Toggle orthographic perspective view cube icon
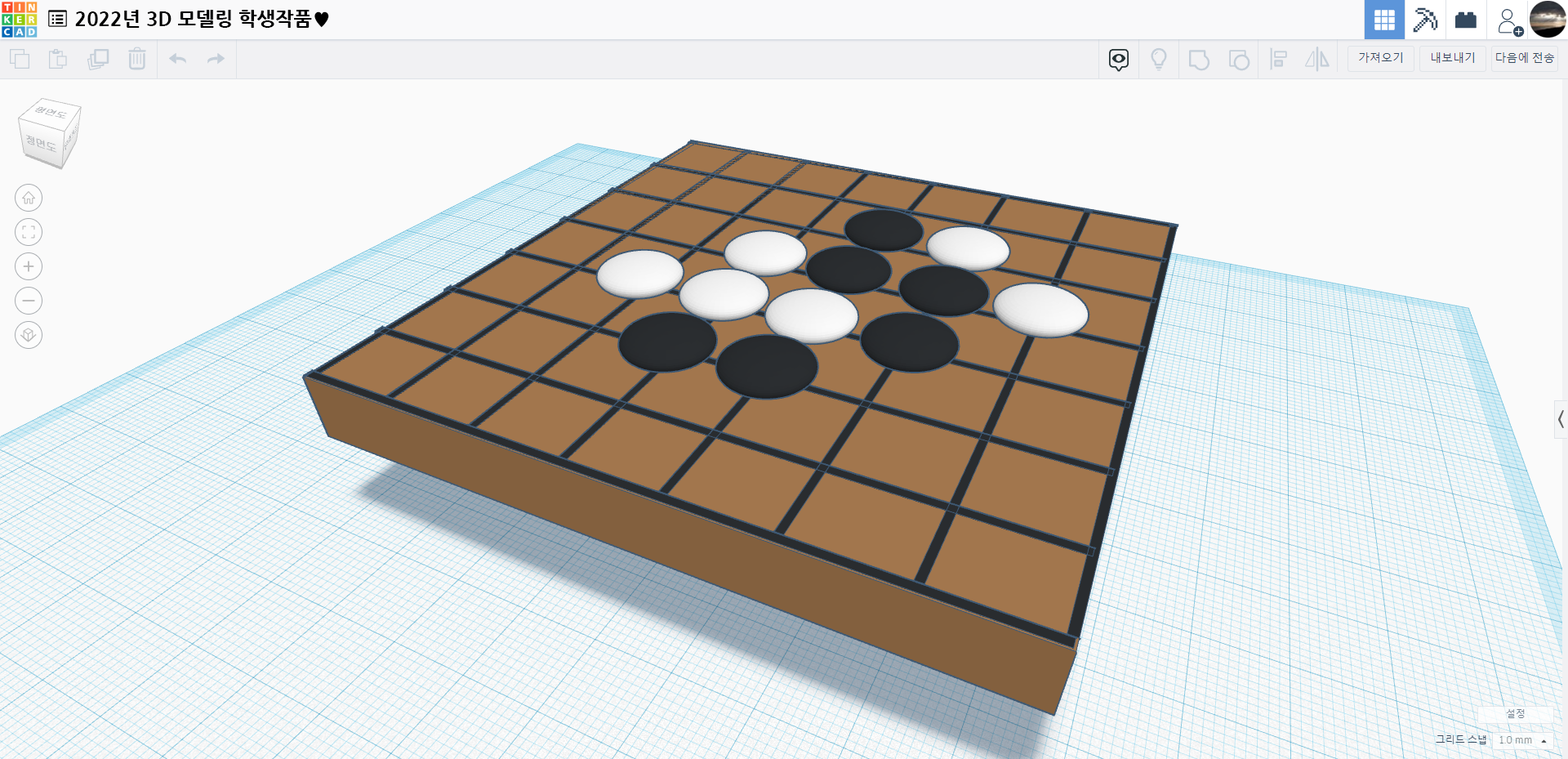This screenshot has height=759, width=1568. tap(29, 335)
